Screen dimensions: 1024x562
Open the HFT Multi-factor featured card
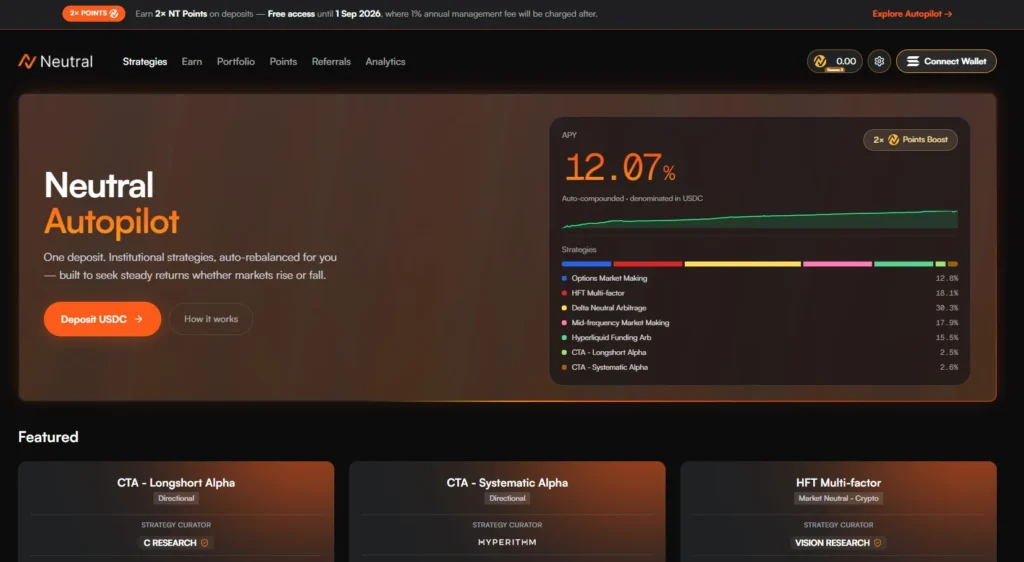(x=839, y=512)
